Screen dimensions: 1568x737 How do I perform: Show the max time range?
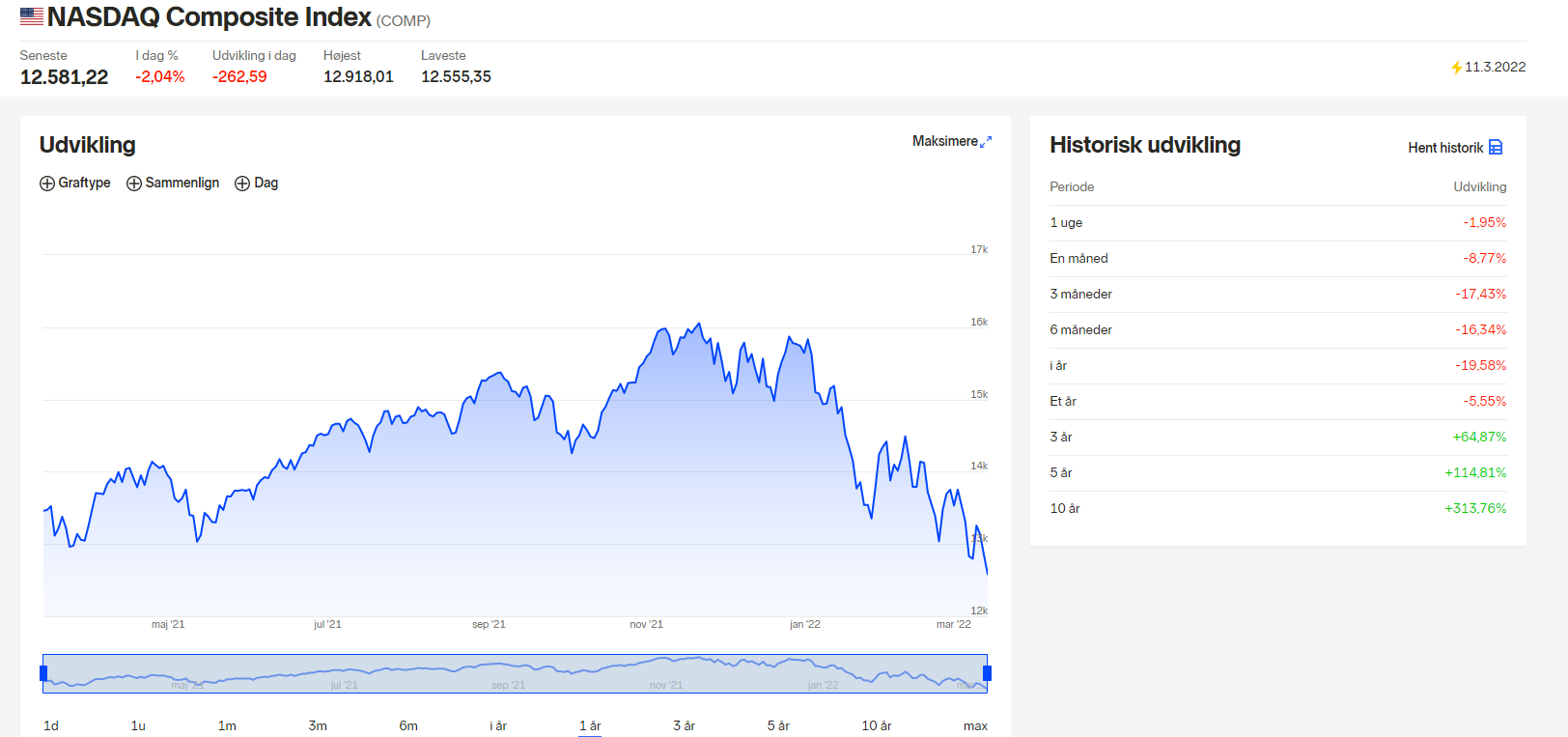(x=975, y=725)
